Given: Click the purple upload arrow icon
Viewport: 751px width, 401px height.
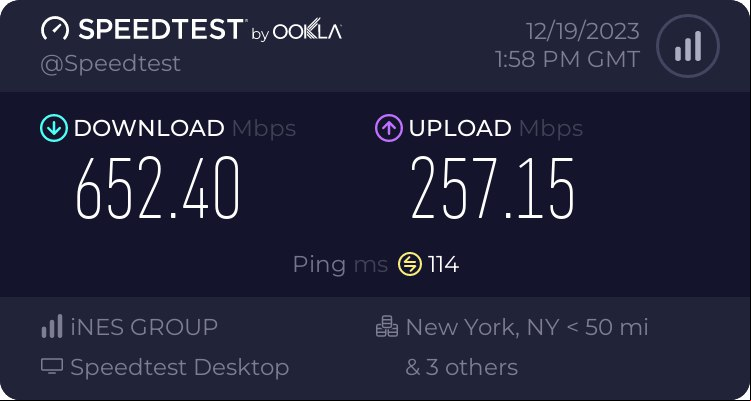Looking at the screenshot, I should coord(388,128).
